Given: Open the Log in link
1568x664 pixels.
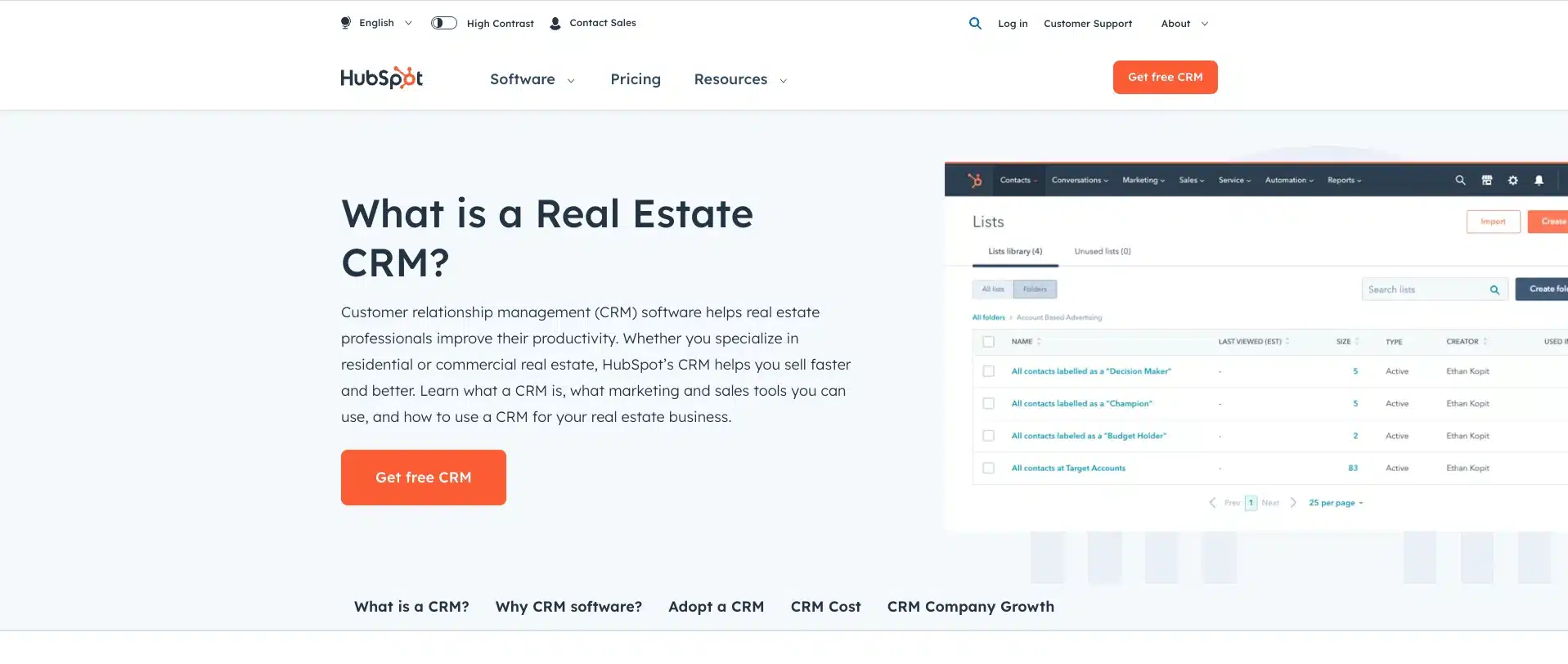Looking at the screenshot, I should [1012, 24].
